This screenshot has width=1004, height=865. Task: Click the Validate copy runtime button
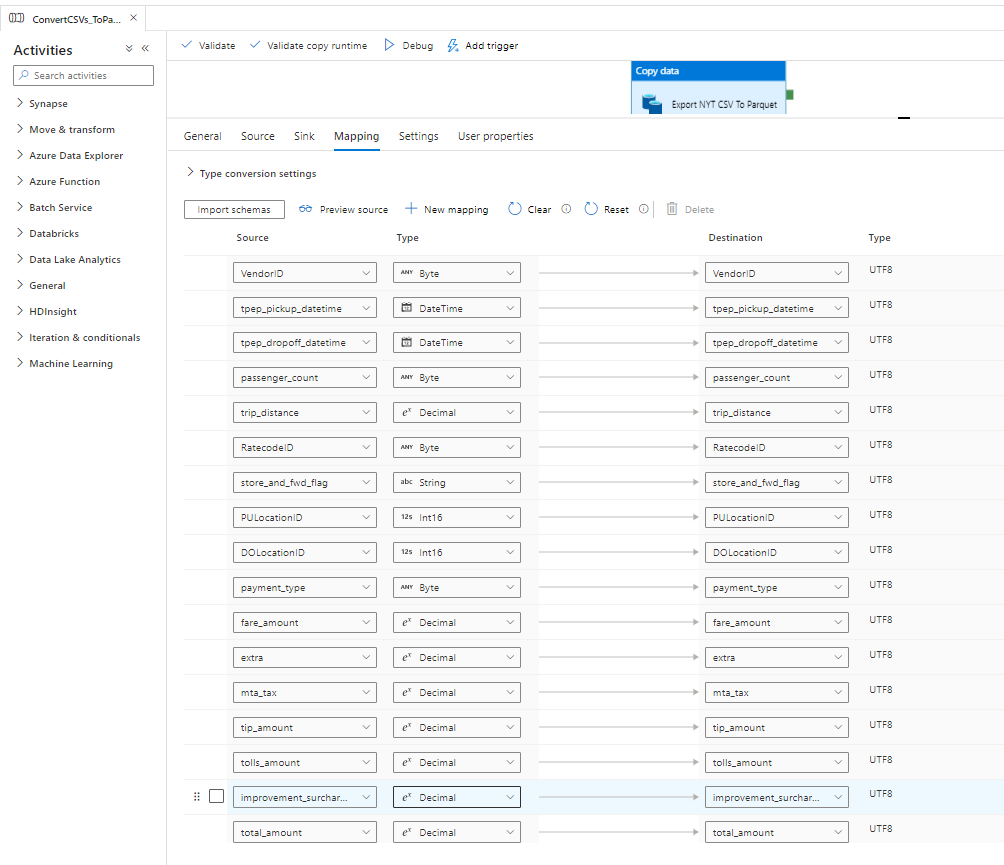[308, 45]
